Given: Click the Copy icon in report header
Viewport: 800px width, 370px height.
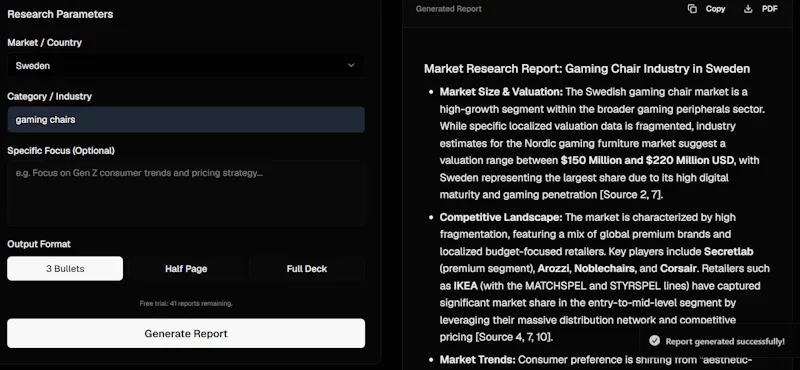Looking at the screenshot, I should click(692, 9).
